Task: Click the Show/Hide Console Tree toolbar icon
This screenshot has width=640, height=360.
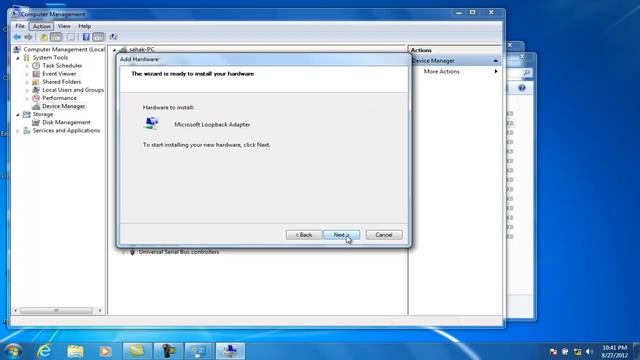Action: tap(56, 37)
